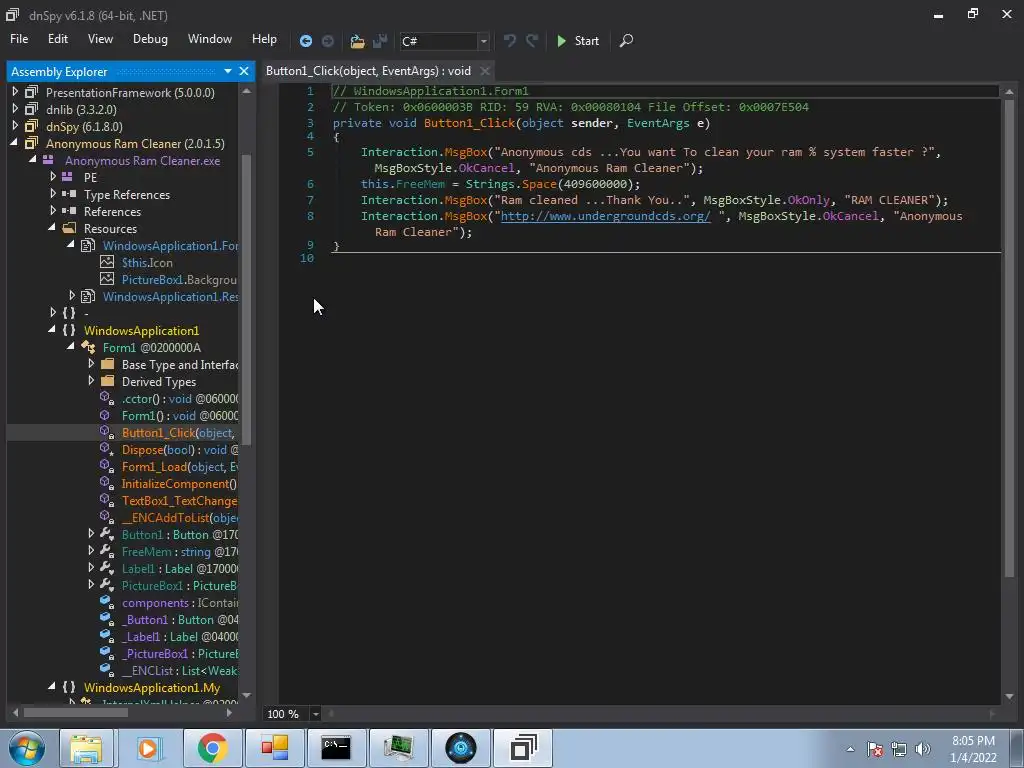Image resolution: width=1024 pixels, height=768 pixels.
Task: Select the __ENCList field
Action: [180, 671]
